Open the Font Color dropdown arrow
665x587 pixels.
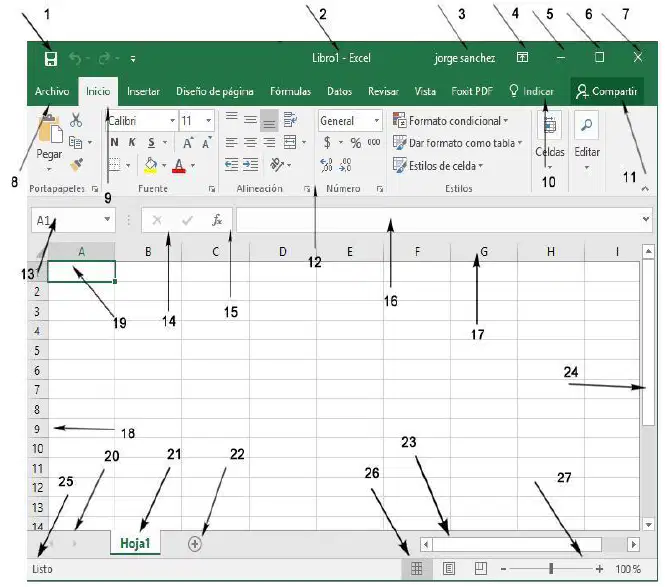click(193, 165)
